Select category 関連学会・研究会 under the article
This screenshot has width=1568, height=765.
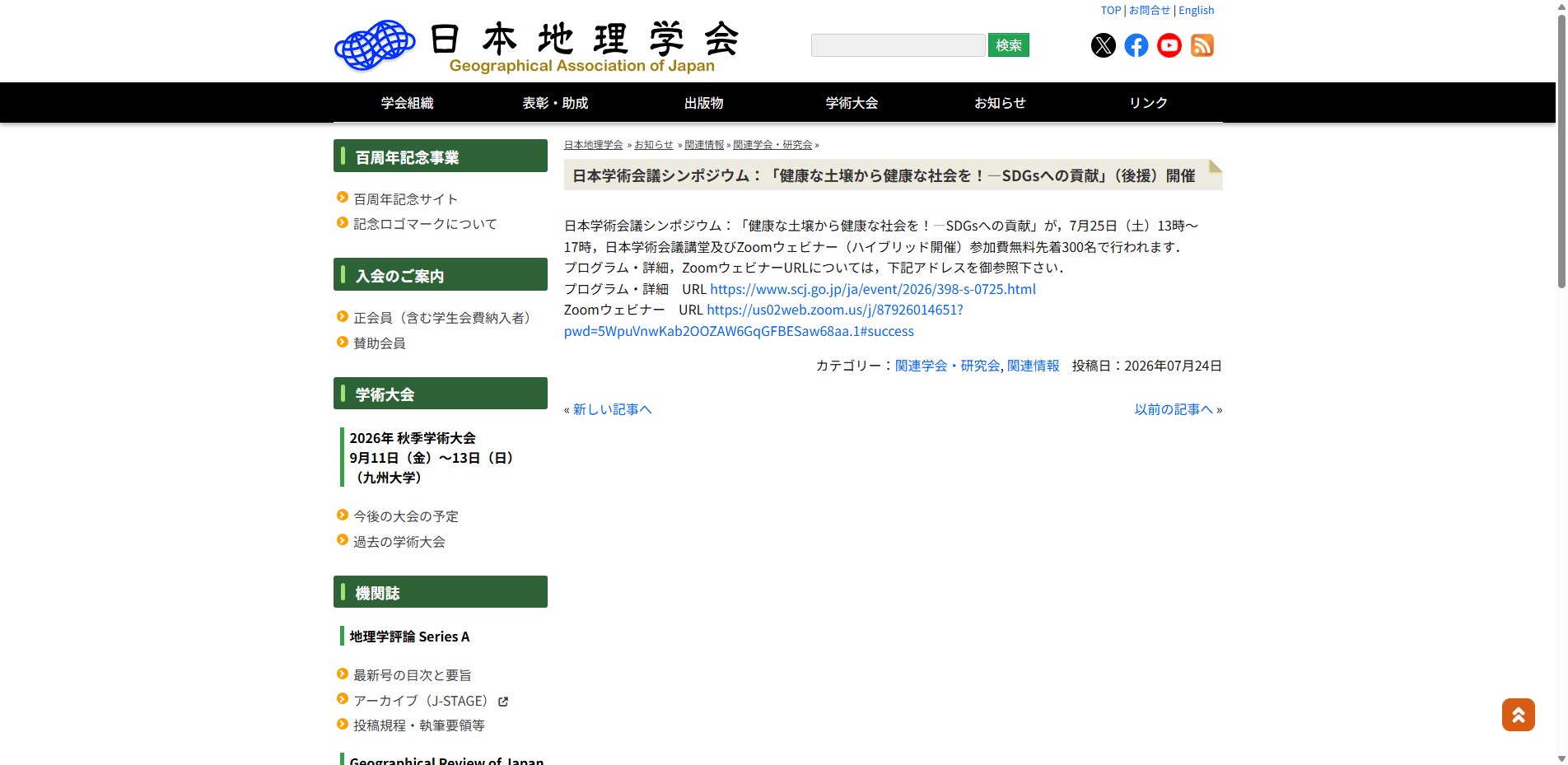click(x=947, y=366)
